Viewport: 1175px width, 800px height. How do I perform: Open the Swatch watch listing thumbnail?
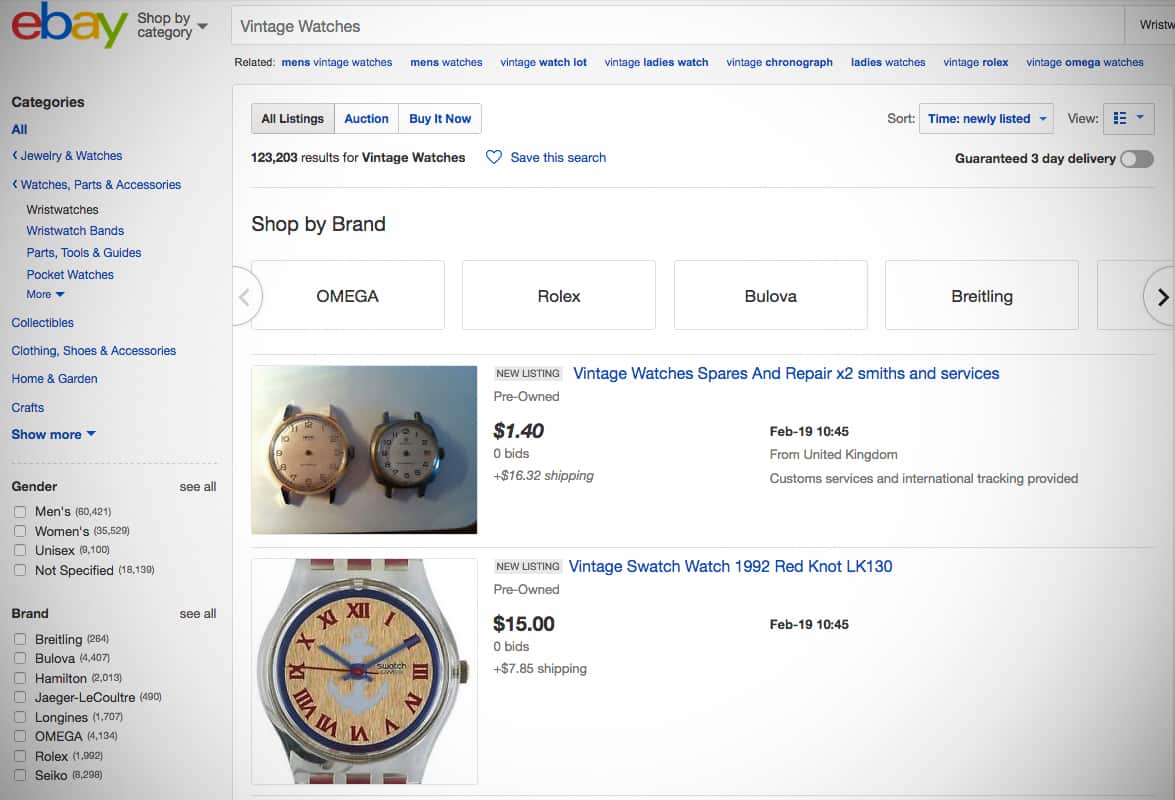point(364,671)
